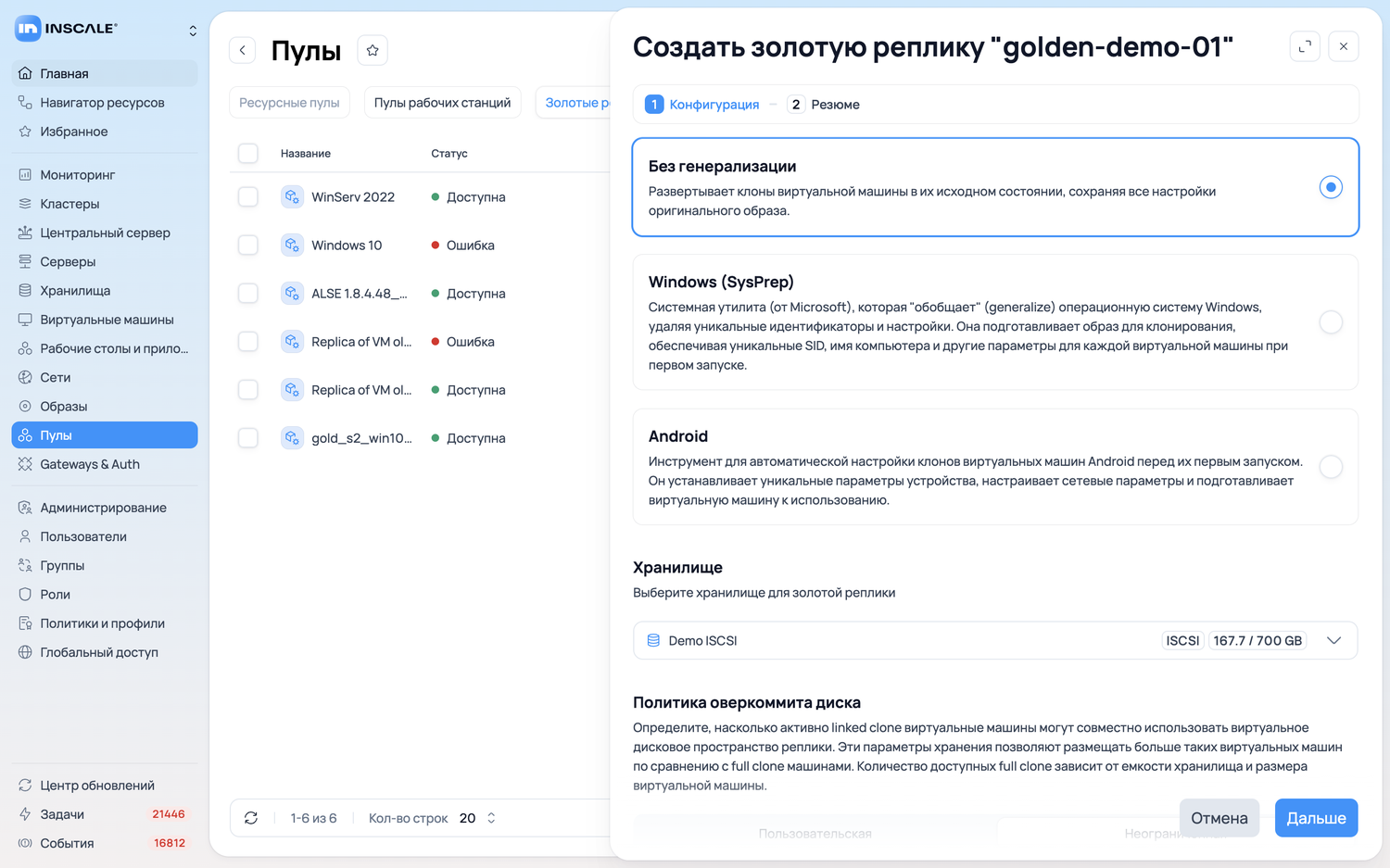Open Кластеры in the sidebar
The width and height of the screenshot is (1390, 868).
pos(105,204)
